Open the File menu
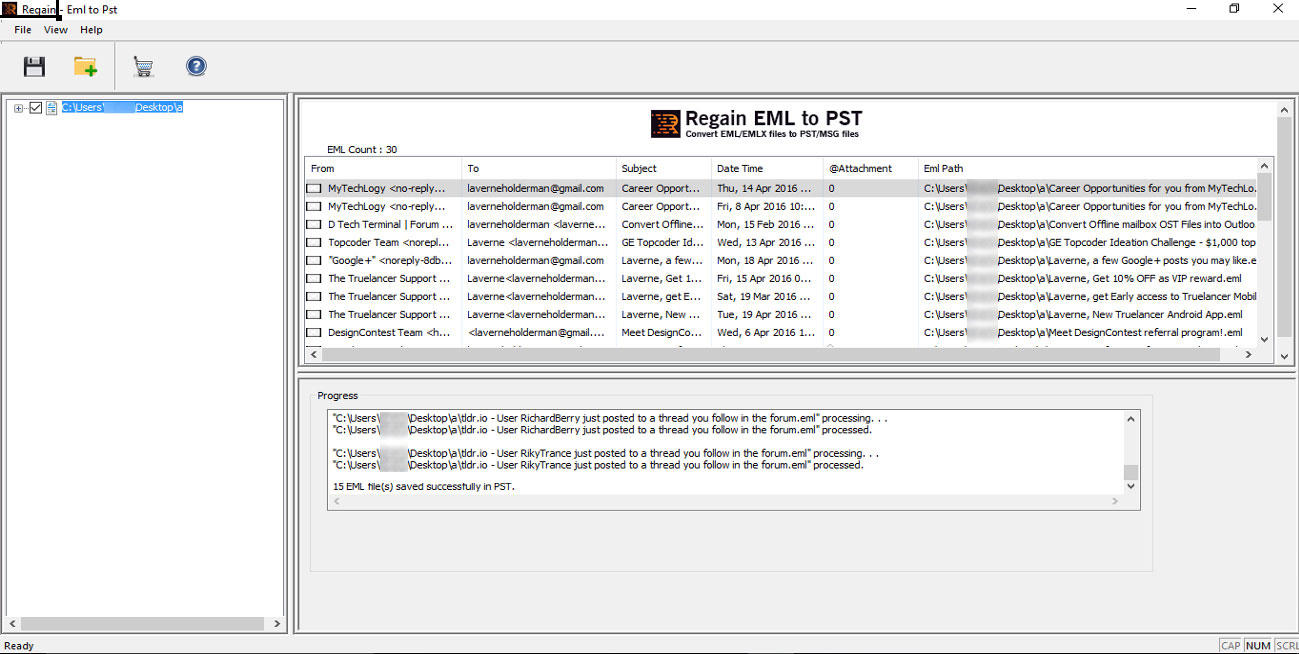The width and height of the screenshot is (1299, 654). click(23, 30)
